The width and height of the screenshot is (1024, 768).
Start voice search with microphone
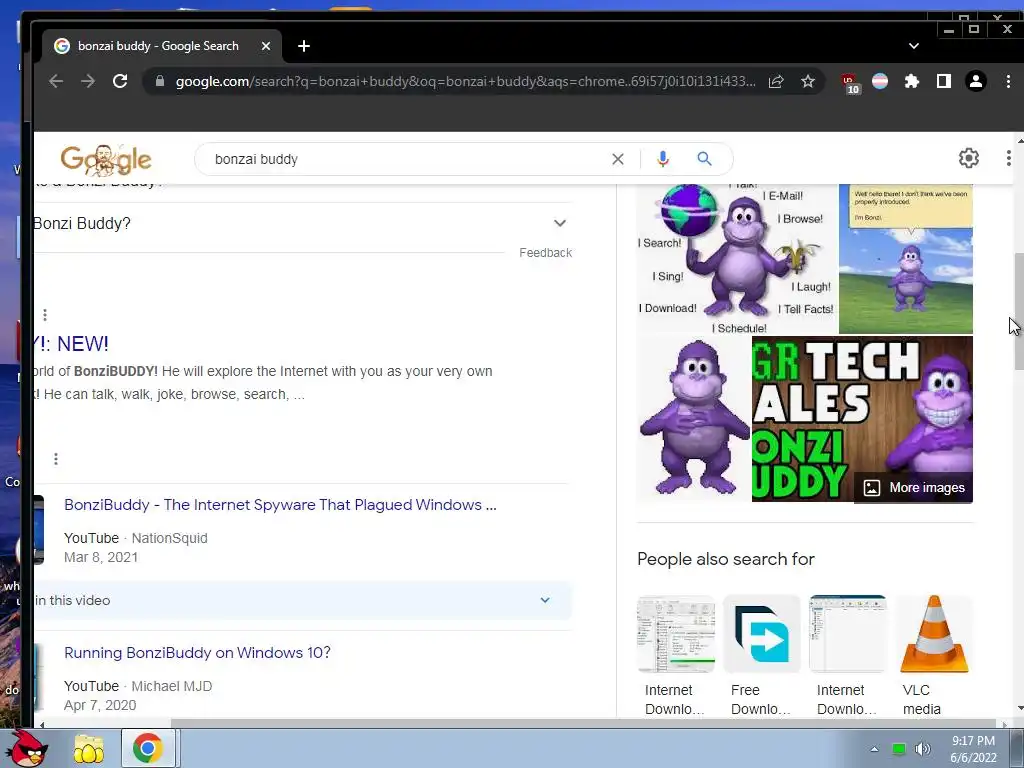tap(663, 159)
